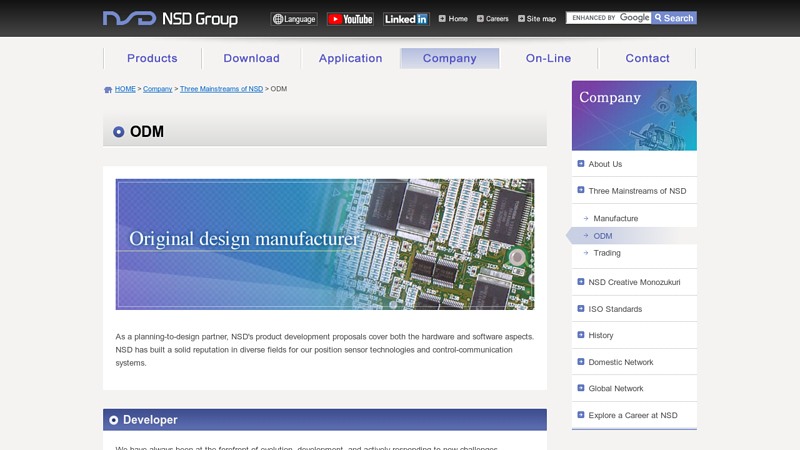Open the YouTube channel icon
The image size is (800, 450).
[x=350, y=19]
